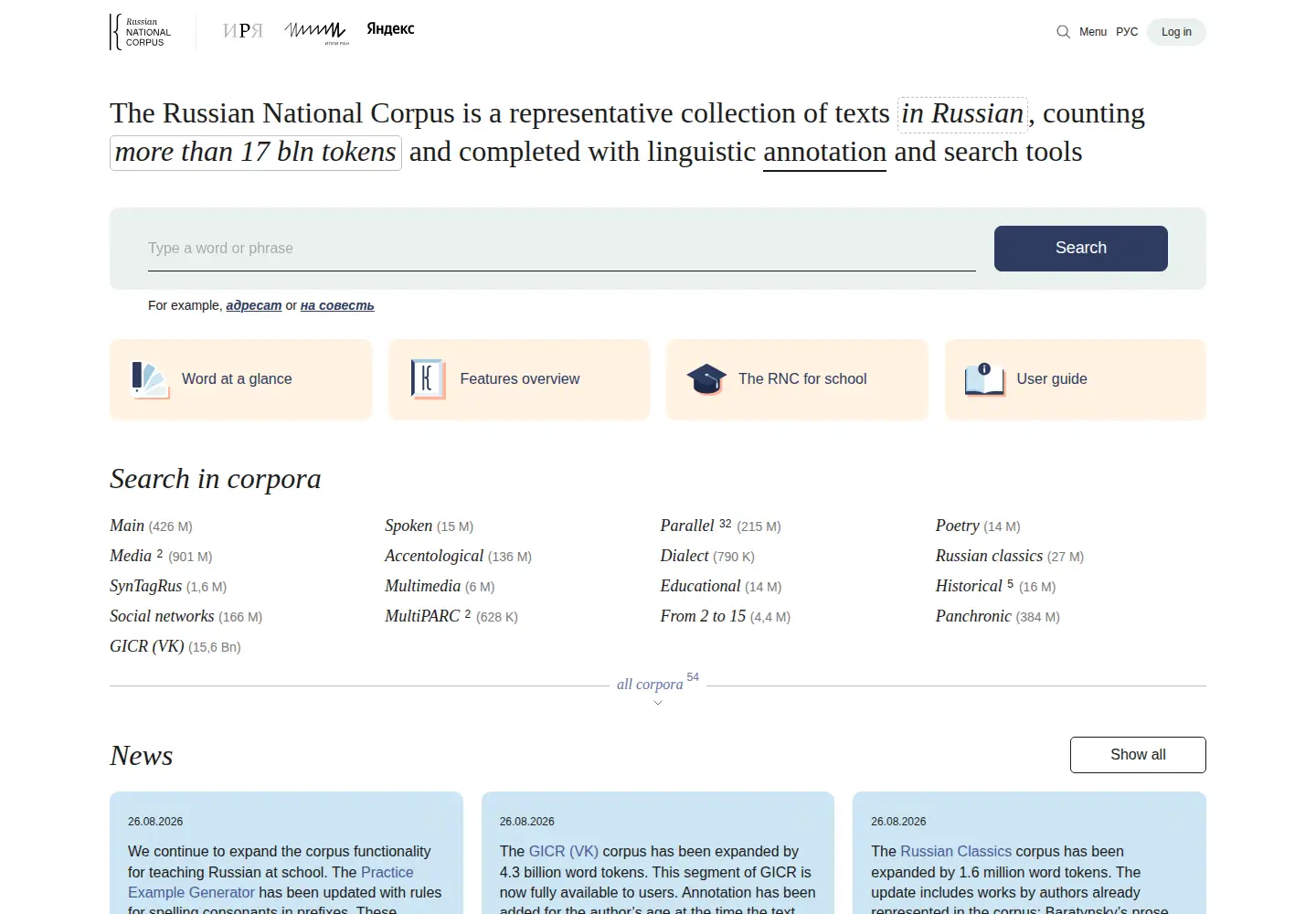The height and width of the screenshot is (914, 1316).
Task: Click the Log in button
Action: [x=1176, y=32]
